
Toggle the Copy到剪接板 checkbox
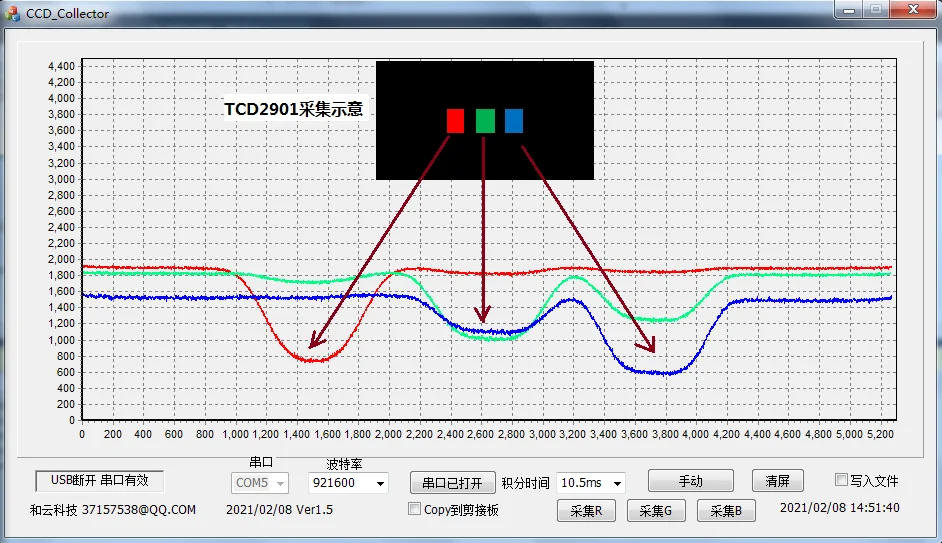(414, 509)
